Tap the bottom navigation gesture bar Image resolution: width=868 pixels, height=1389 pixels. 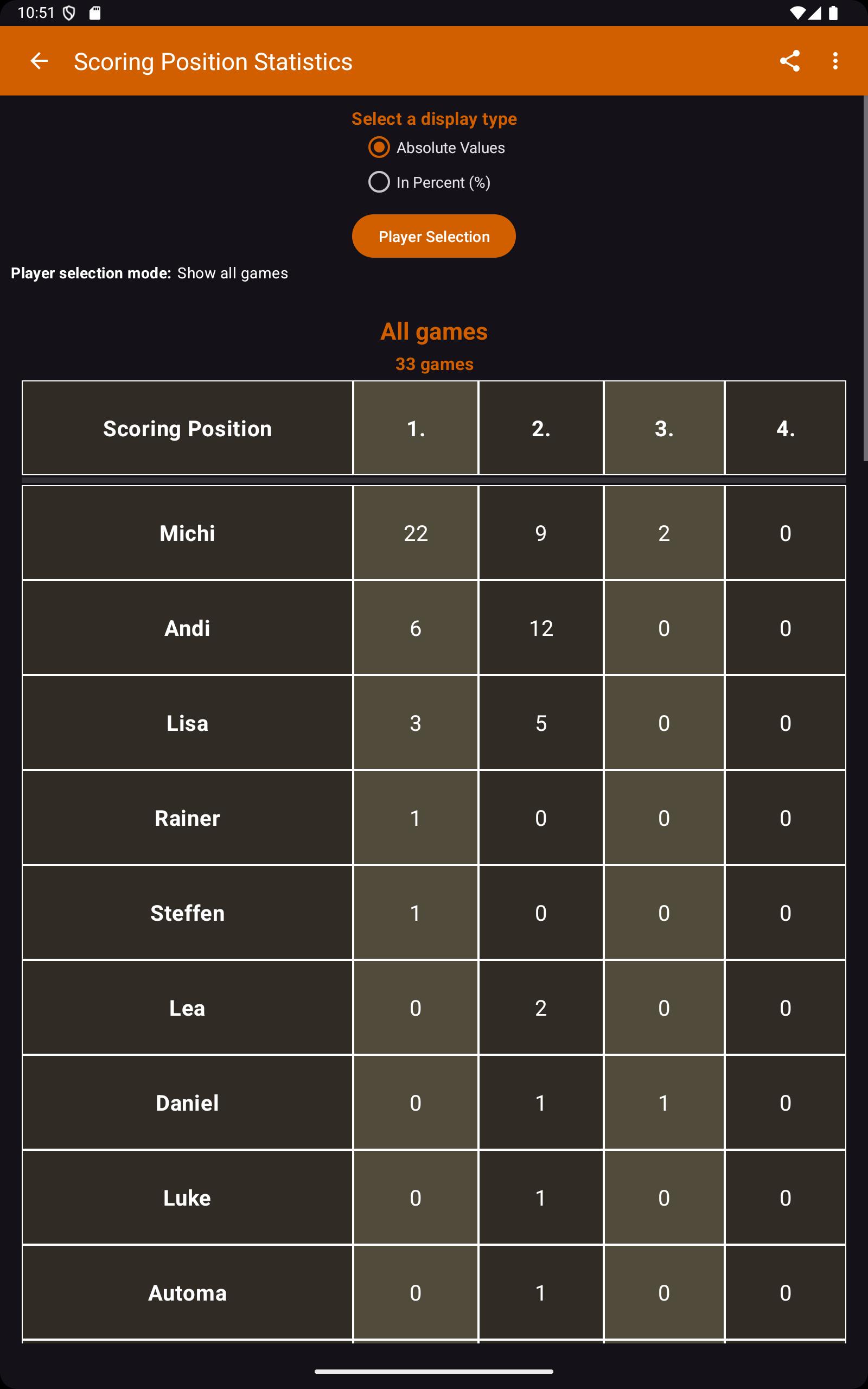434,1371
